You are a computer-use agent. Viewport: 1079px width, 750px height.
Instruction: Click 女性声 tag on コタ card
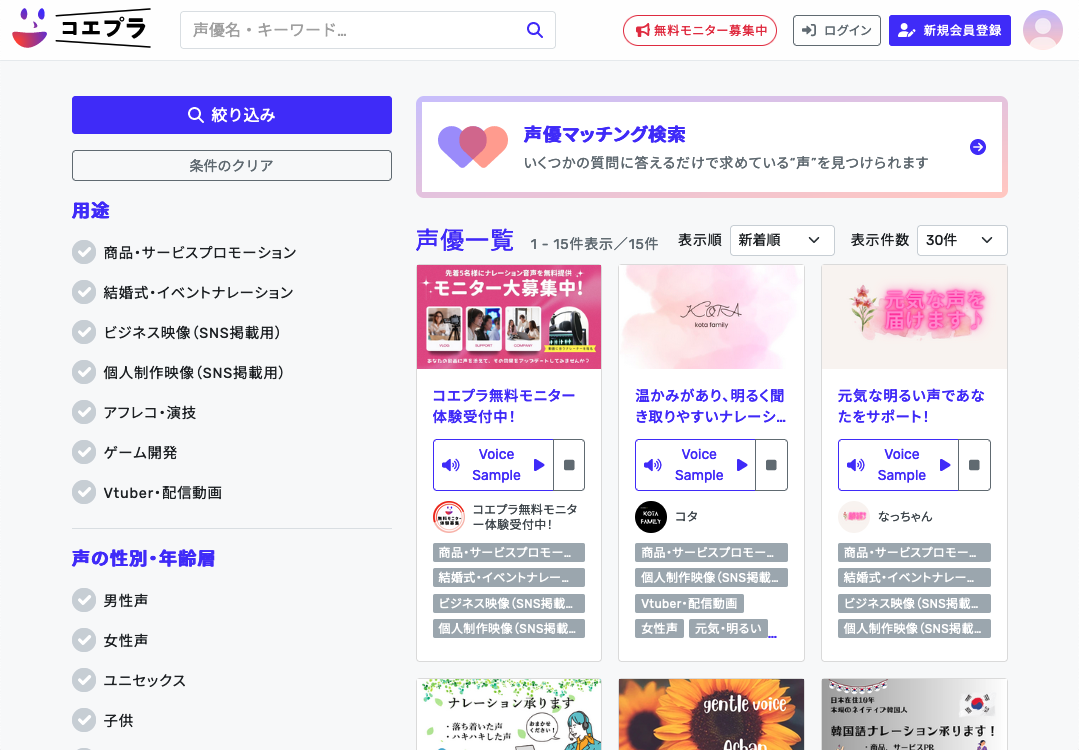659,628
